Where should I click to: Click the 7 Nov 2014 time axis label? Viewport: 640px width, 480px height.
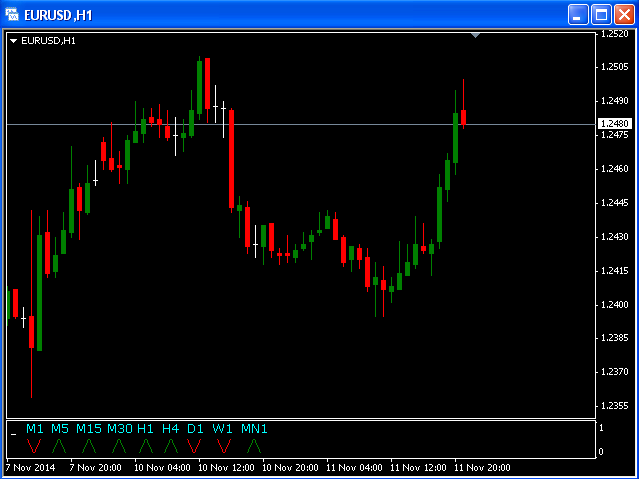31,467
